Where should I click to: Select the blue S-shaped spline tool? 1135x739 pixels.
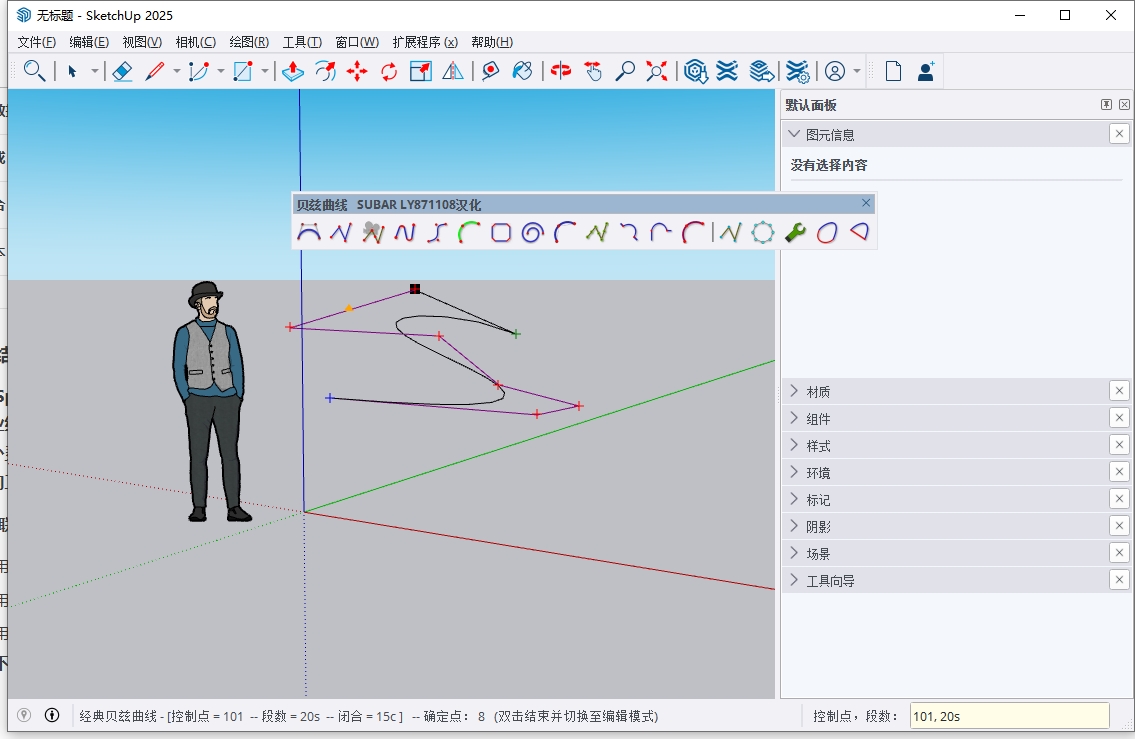pyautogui.click(x=436, y=232)
